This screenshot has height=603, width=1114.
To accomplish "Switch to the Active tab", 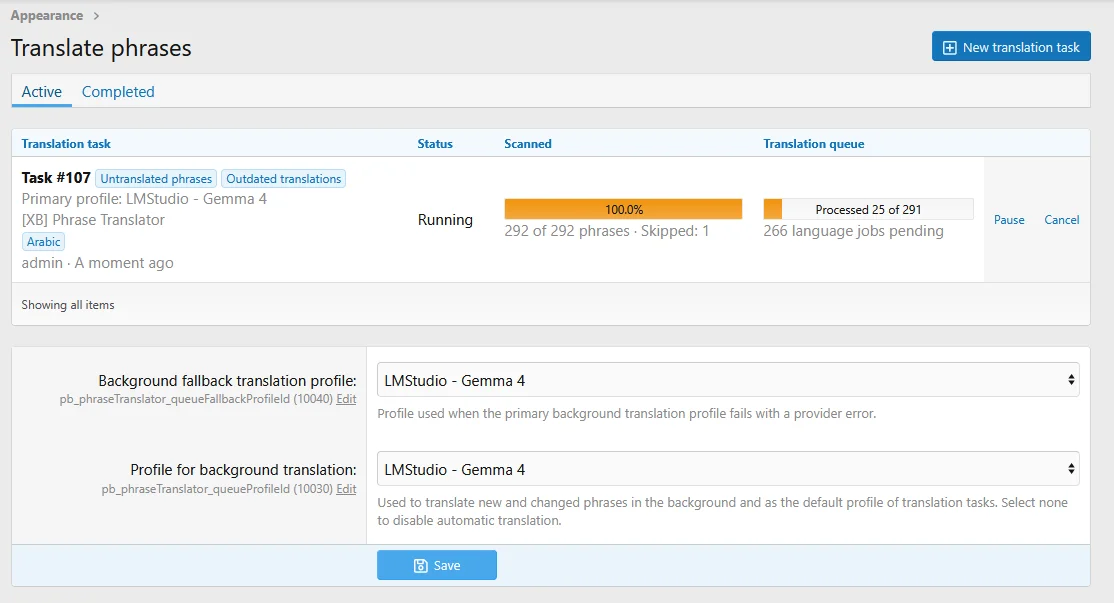I will point(41,92).
